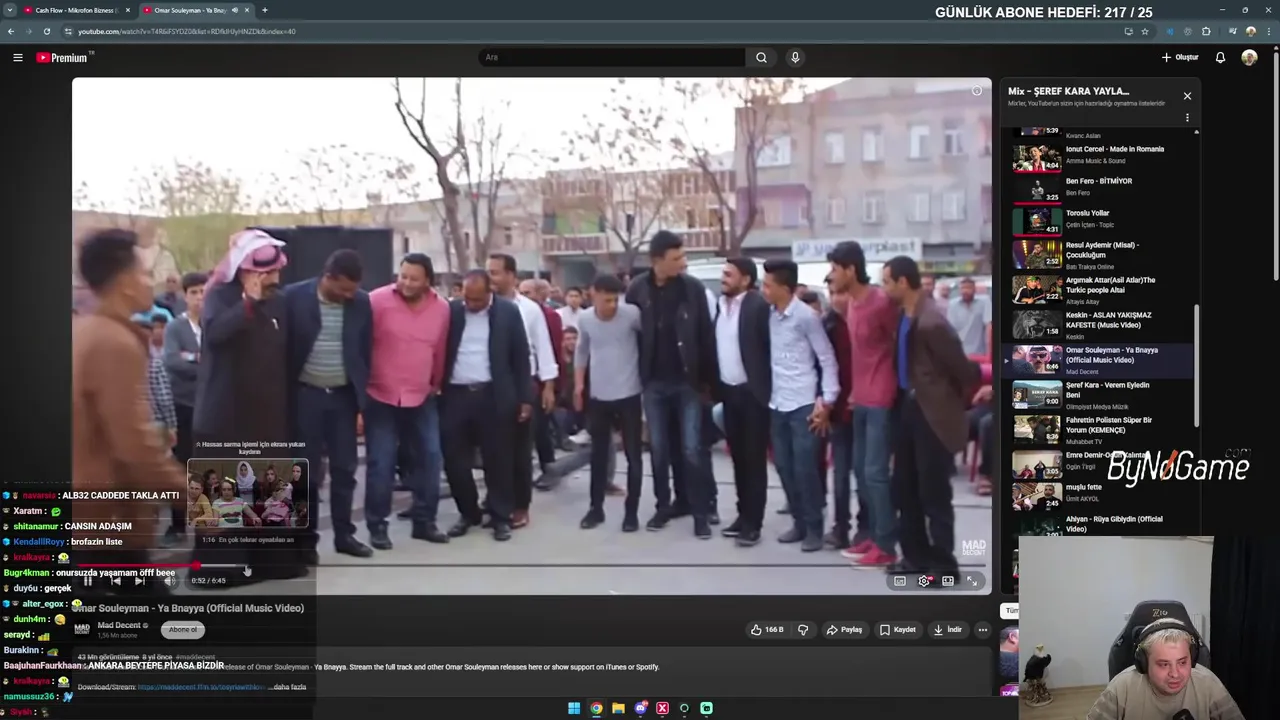
Task: Open Google Chrome from the taskbar
Action: pos(596,708)
